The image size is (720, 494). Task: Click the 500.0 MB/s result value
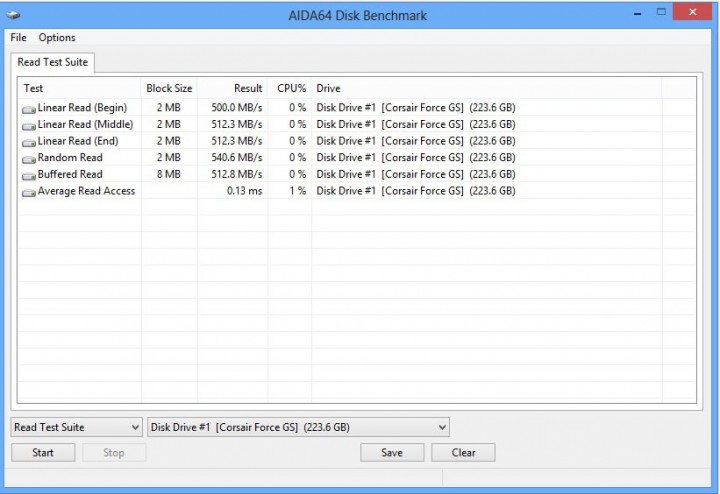236,107
